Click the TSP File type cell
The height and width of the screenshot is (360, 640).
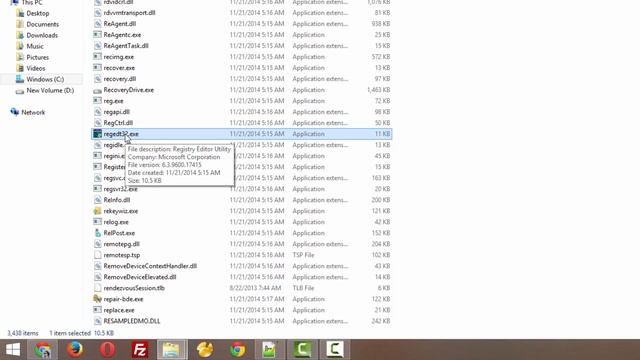click(x=303, y=255)
